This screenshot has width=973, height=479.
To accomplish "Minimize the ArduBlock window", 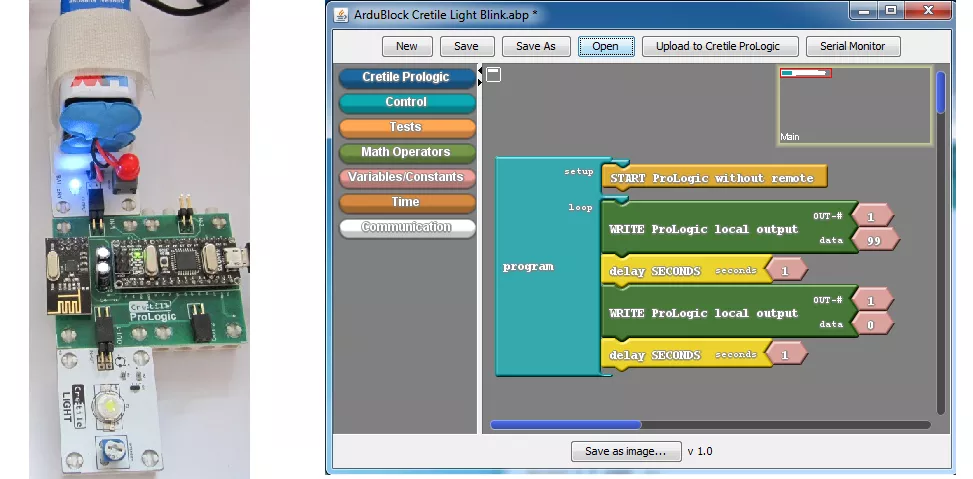I will [x=866, y=10].
